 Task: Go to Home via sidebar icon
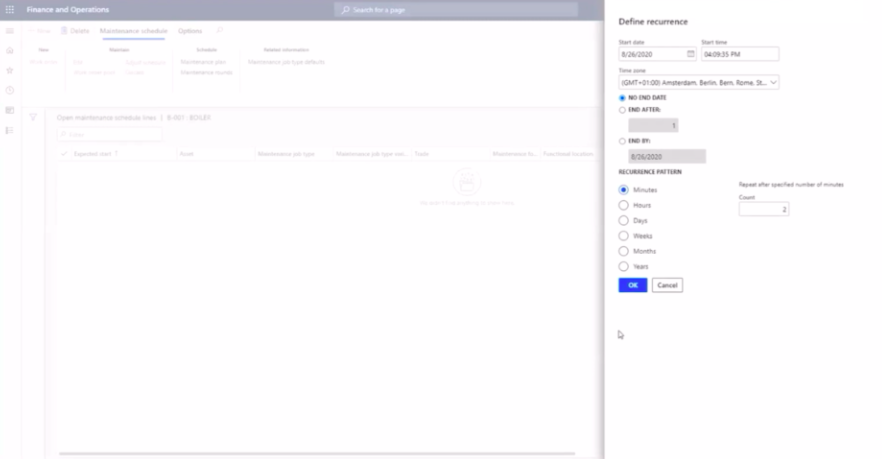[x=10, y=51]
